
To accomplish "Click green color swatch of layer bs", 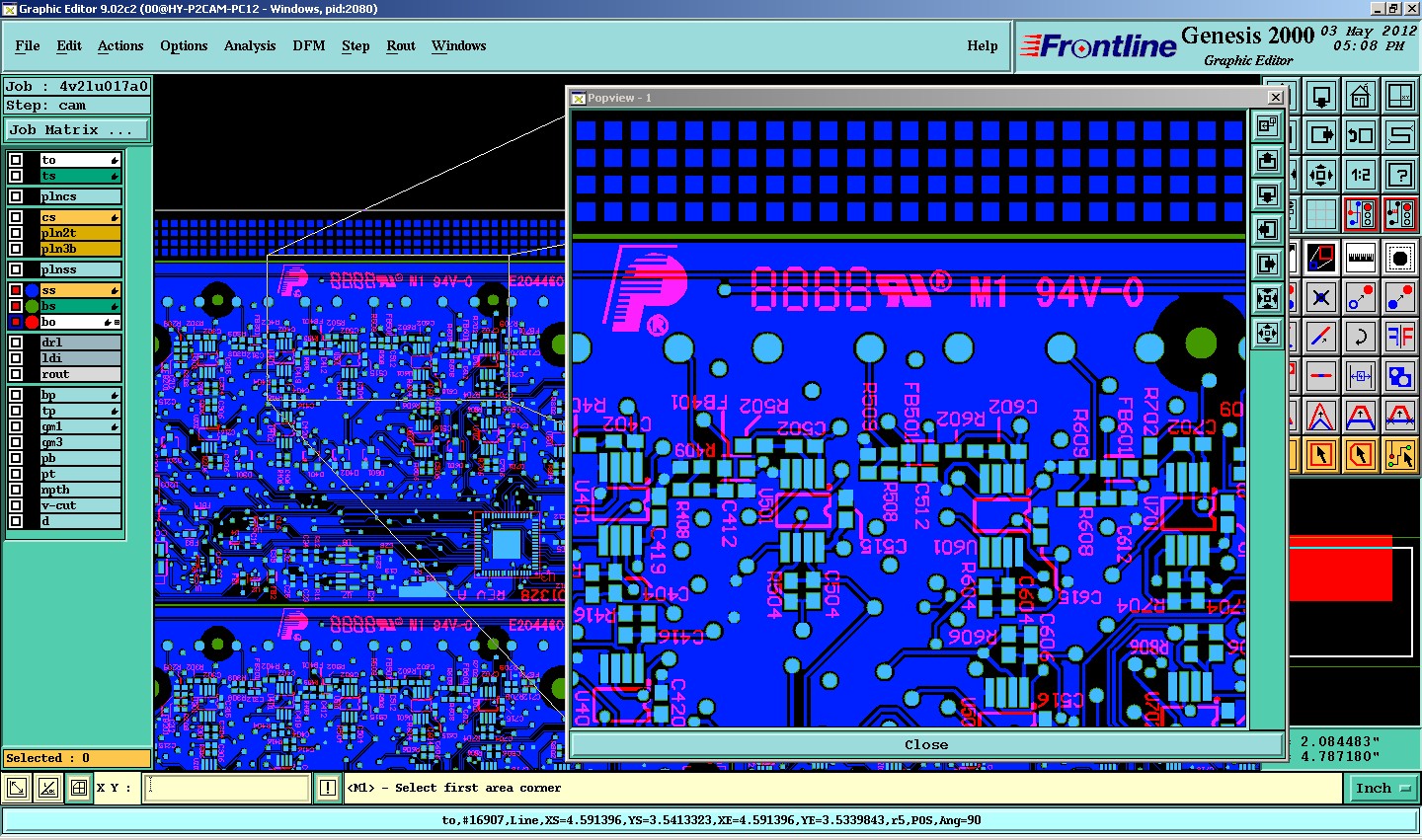I will pos(32,306).
